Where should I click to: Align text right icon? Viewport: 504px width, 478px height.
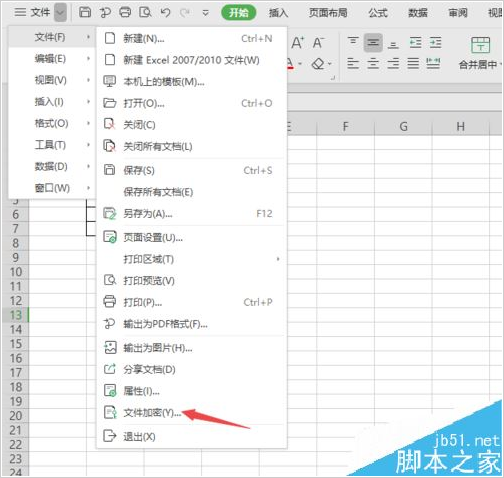coord(393,63)
